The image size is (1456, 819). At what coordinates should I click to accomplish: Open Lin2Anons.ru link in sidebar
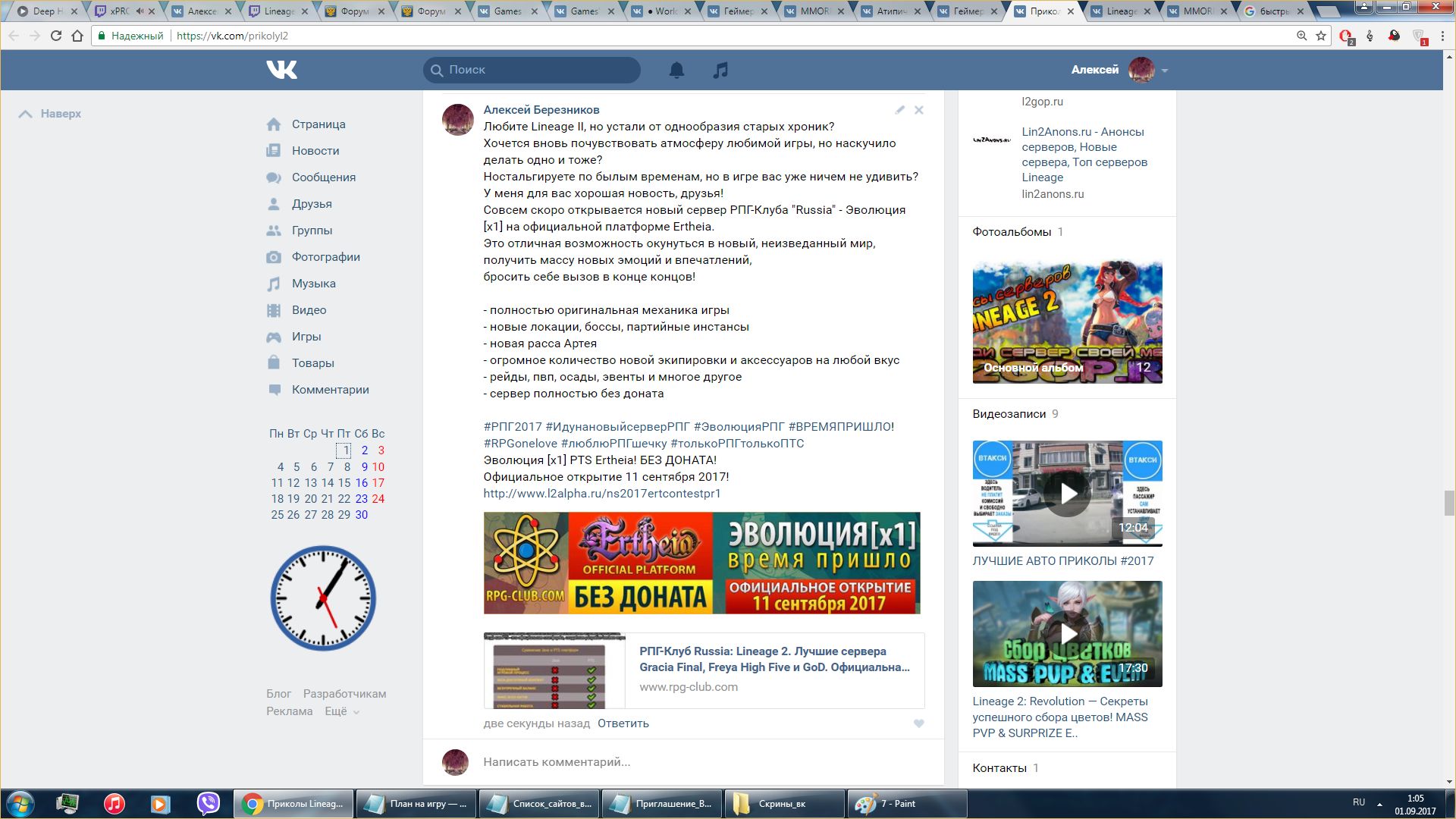1084,155
